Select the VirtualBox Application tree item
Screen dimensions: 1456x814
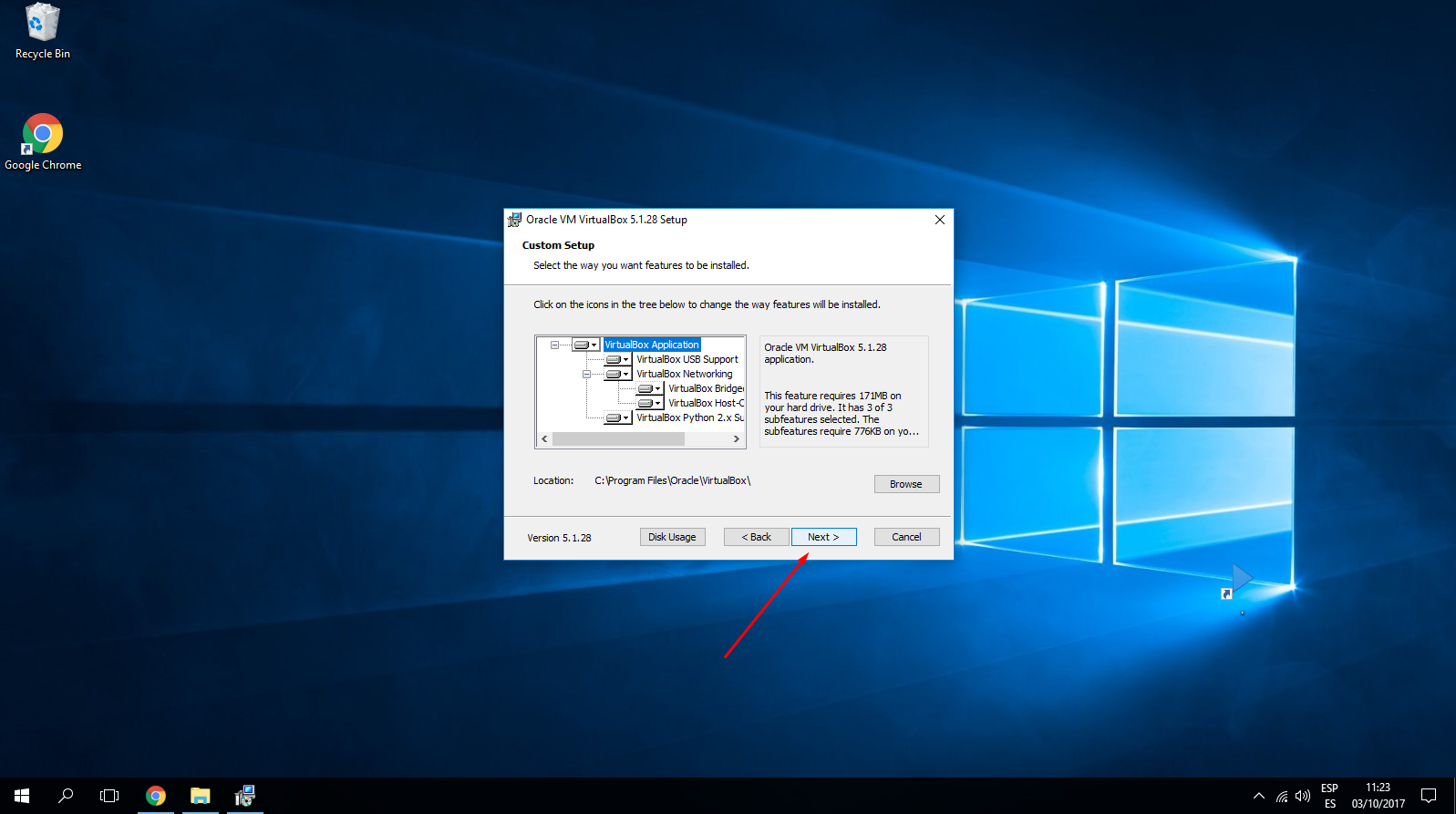point(651,345)
